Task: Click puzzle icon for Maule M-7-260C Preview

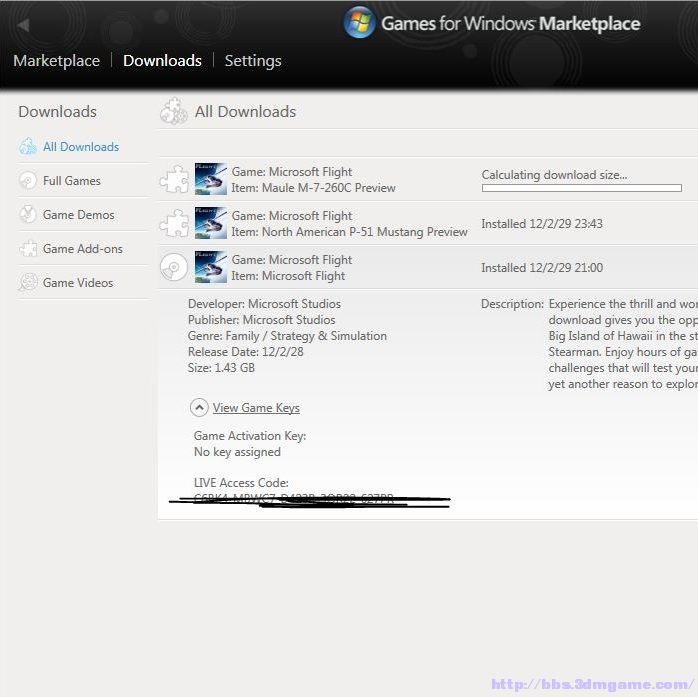Action: tap(174, 179)
